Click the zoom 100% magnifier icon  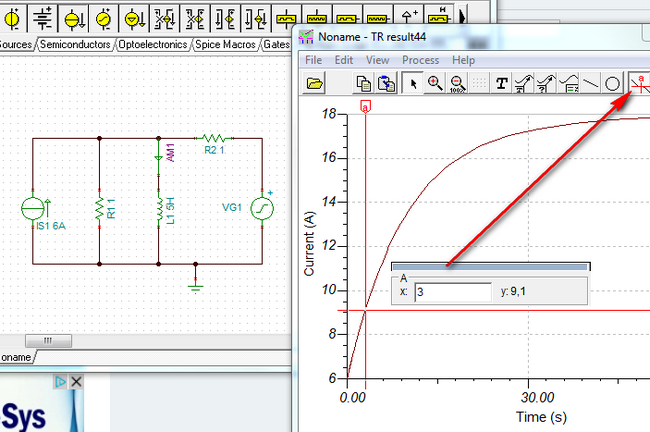click(x=458, y=85)
